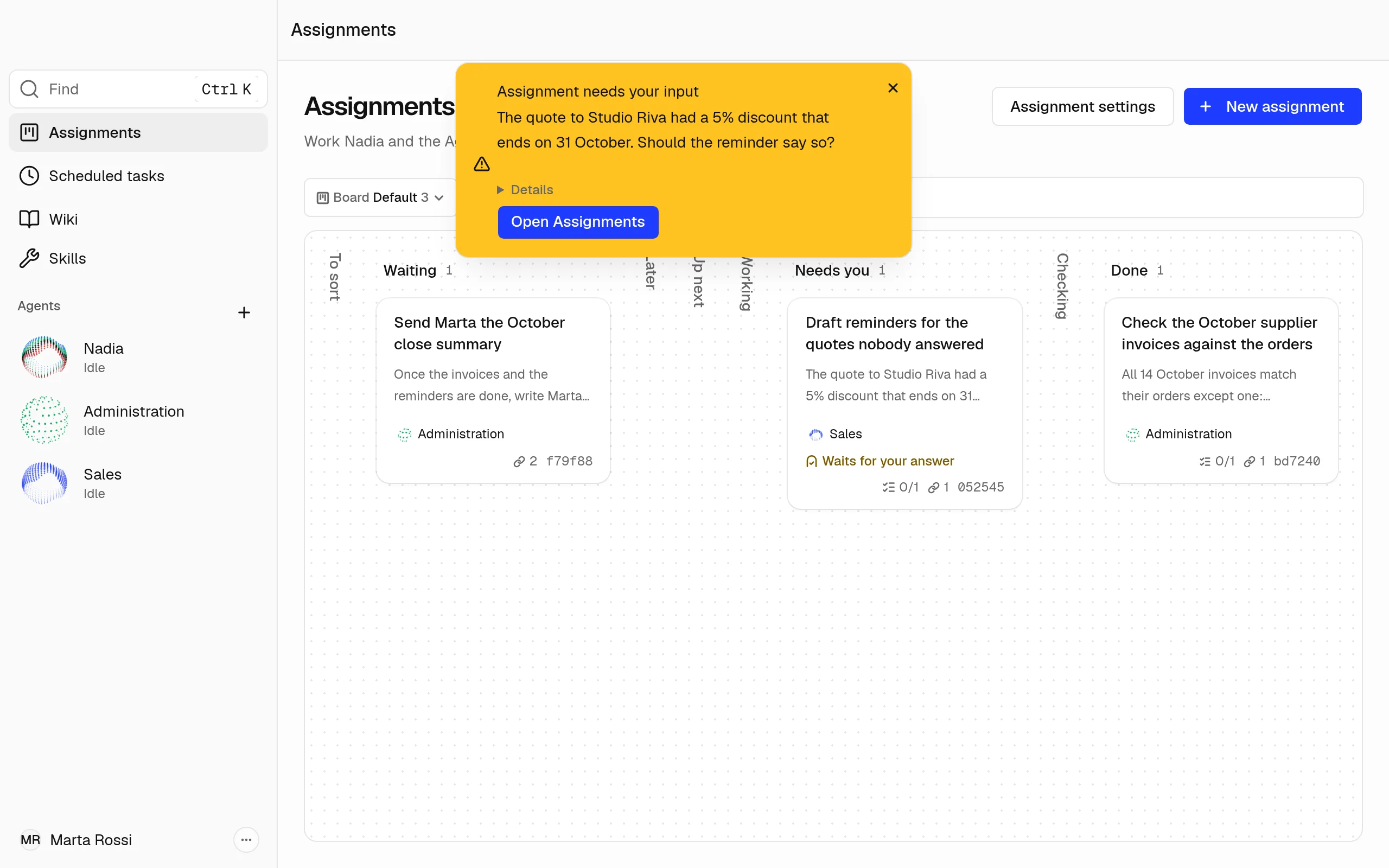The height and width of the screenshot is (868, 1389).
Task: Open the Draft reminders for the quotes card
Action: 904,404
